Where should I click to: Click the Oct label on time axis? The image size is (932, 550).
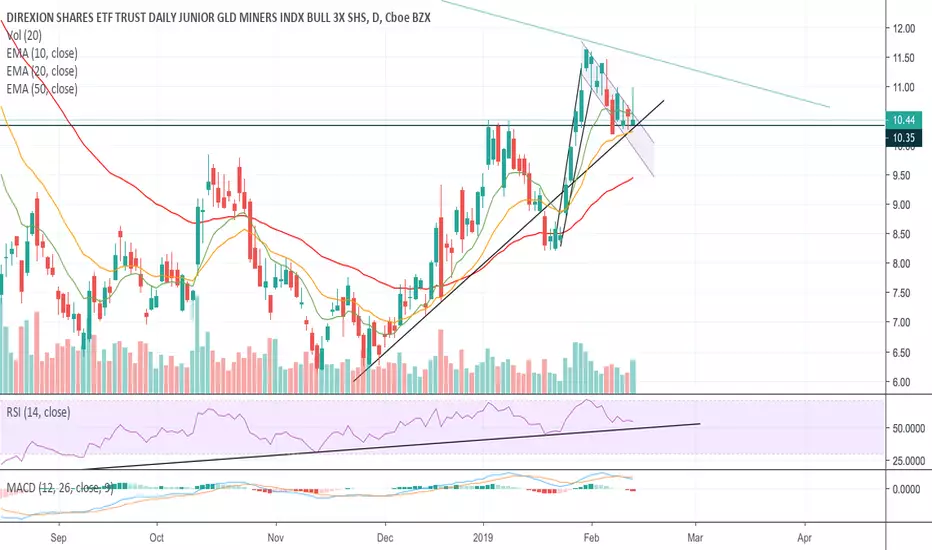157,538
